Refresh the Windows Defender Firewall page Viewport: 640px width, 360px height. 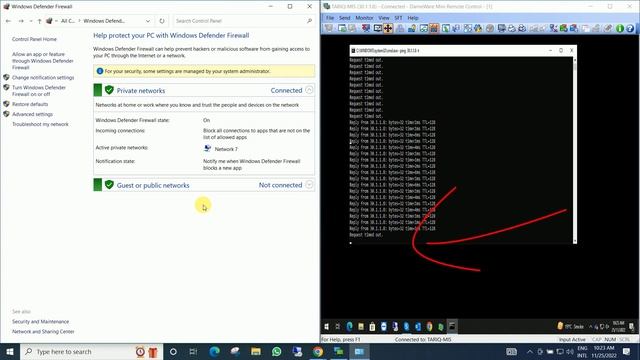pos(162,21)
